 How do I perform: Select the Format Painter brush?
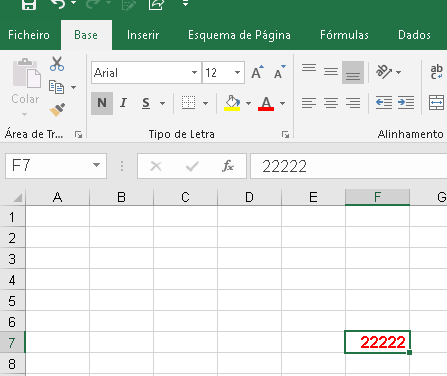(57, 110)
